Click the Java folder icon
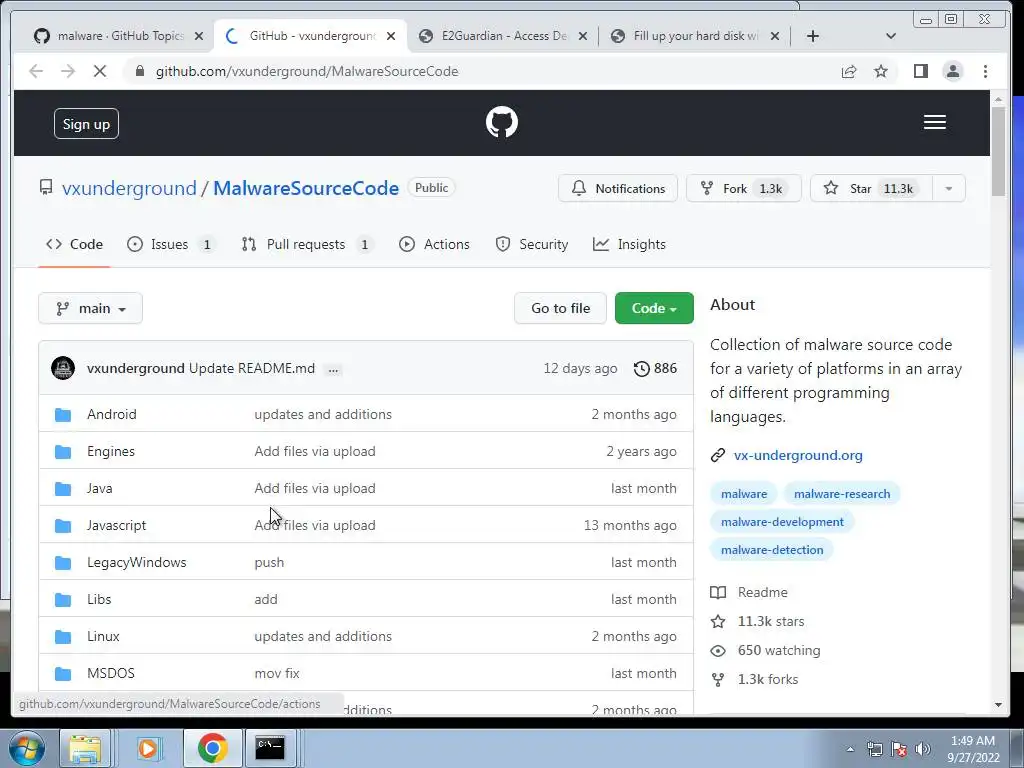The height and width of the screenshot is (768, 1024). 63,488
